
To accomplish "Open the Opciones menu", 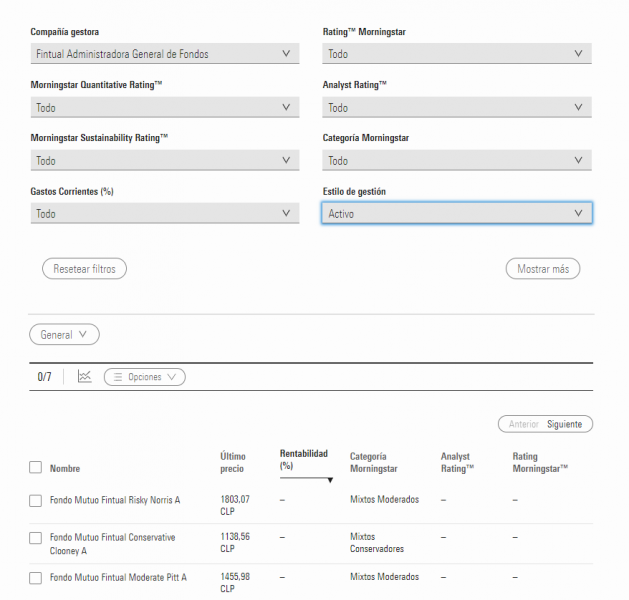I will (x=145, y=377).
